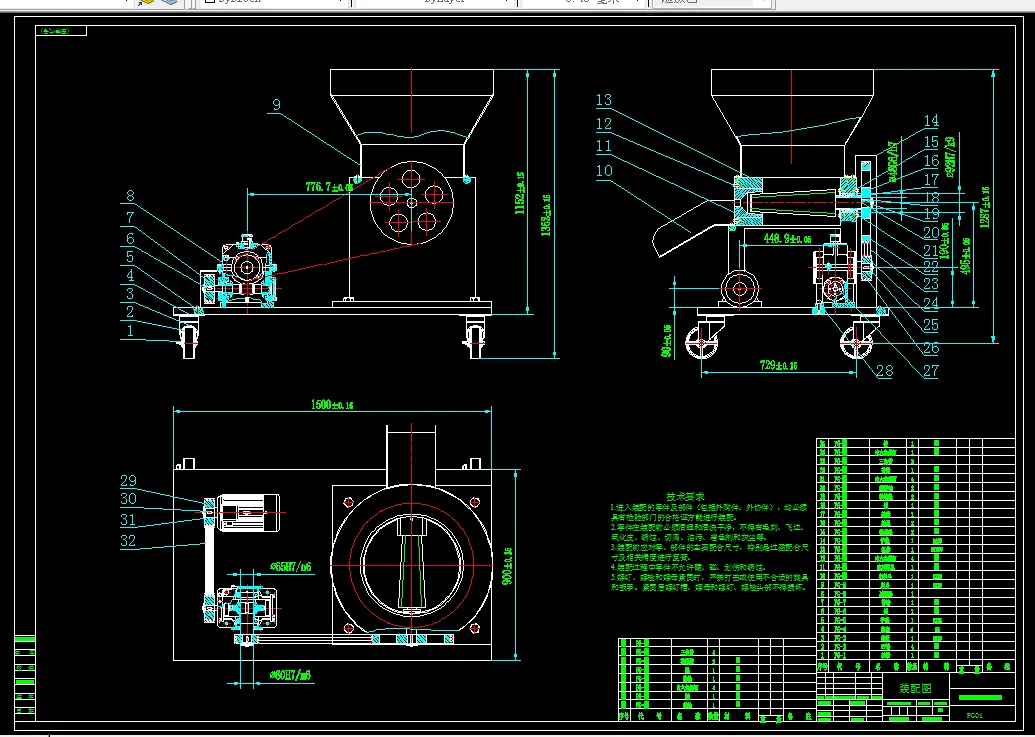Select part balloon number 7
Image resolution: width=1035 pixels, height=737 pixels.
(131, 217)
